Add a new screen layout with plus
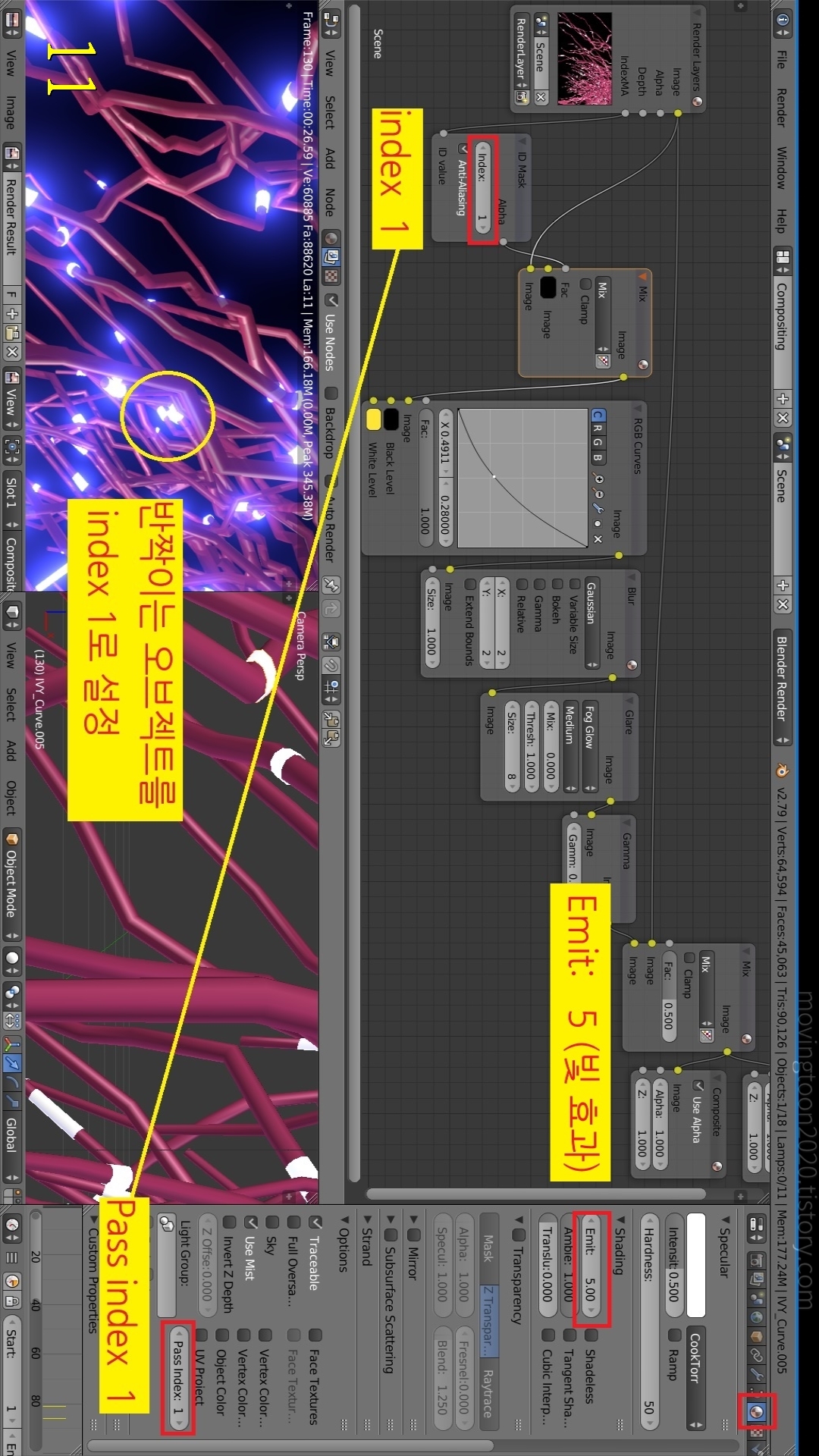819x1456 pixels. (x=783, y=399)
